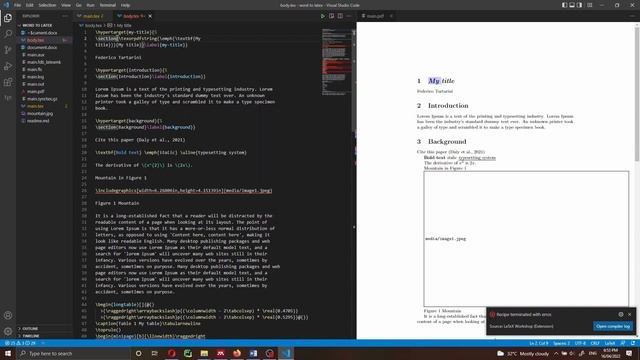Click the CRLF line ending status item

click(595, 343)
